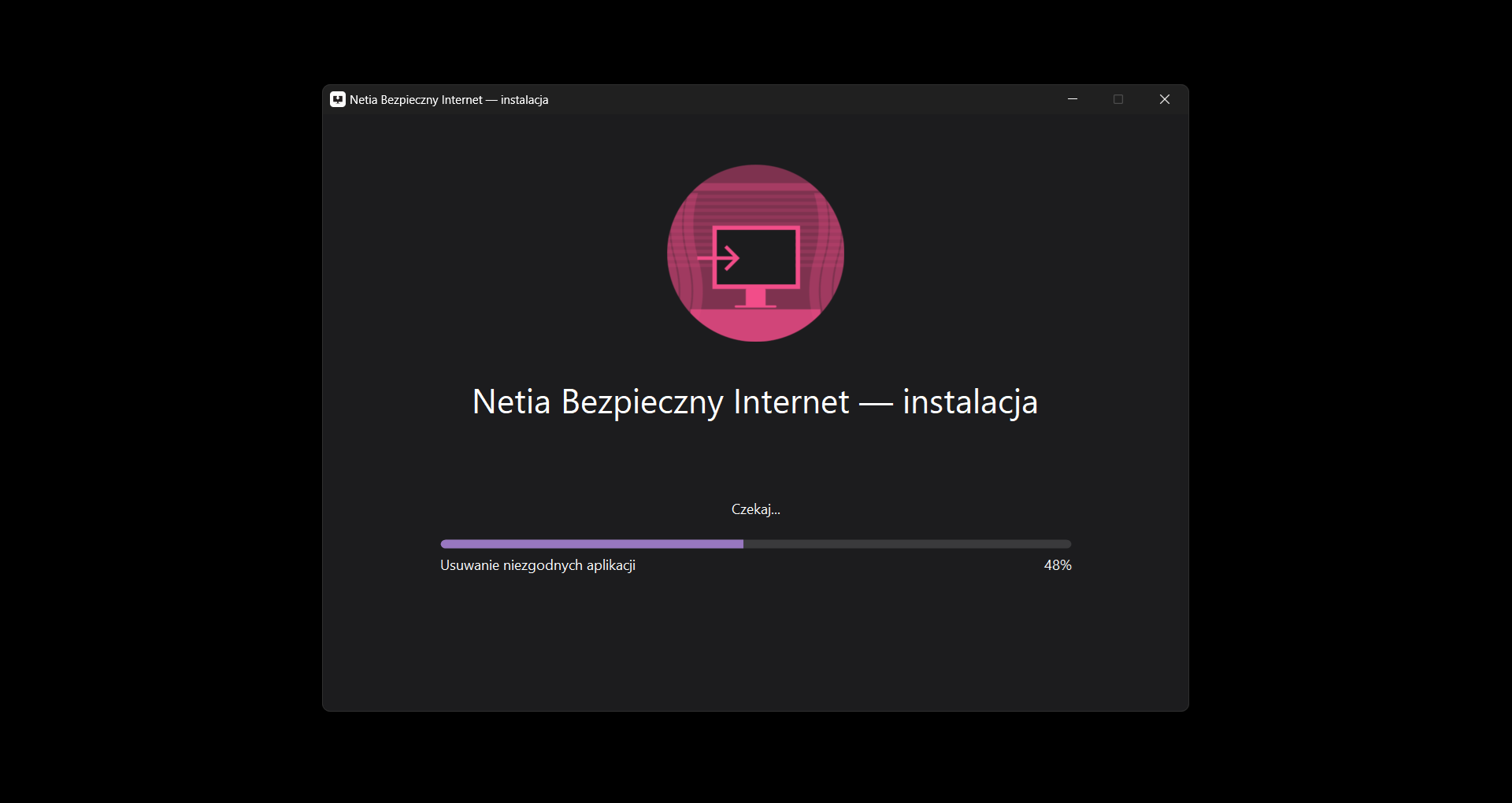Click the monitor stand in the logo
Screen dimensions: 1512x803
(755, 298)
